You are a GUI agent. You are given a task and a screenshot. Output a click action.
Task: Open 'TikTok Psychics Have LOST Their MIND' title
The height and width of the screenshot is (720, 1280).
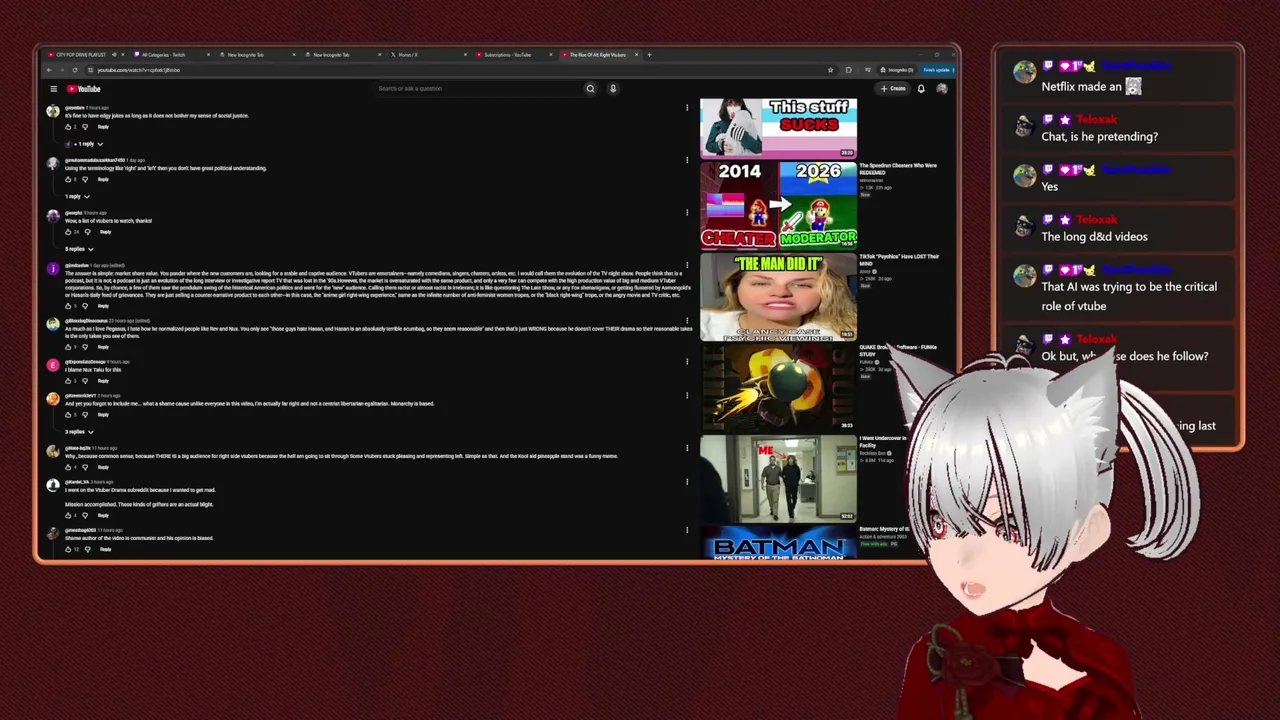[x=899, y=260]
